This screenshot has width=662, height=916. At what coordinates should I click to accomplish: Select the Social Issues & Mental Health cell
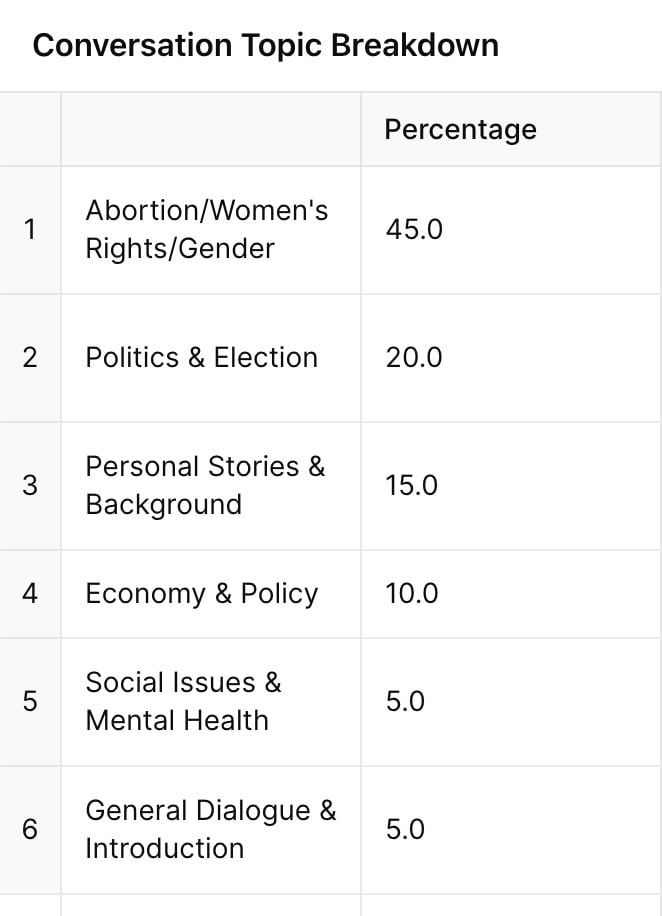[183, 701]
